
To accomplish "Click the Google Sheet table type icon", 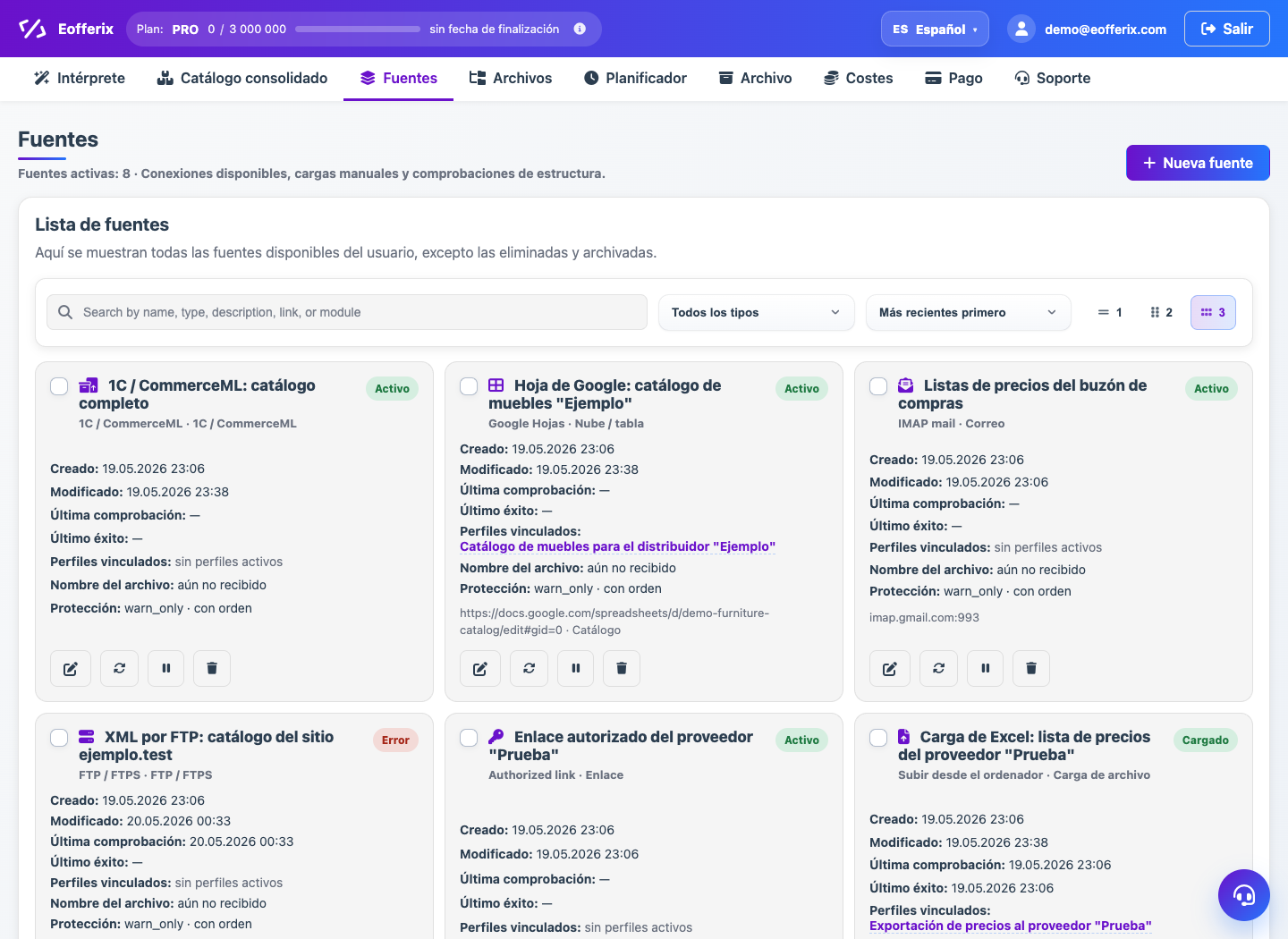I will pyautogui.click(x=496, y=385).
